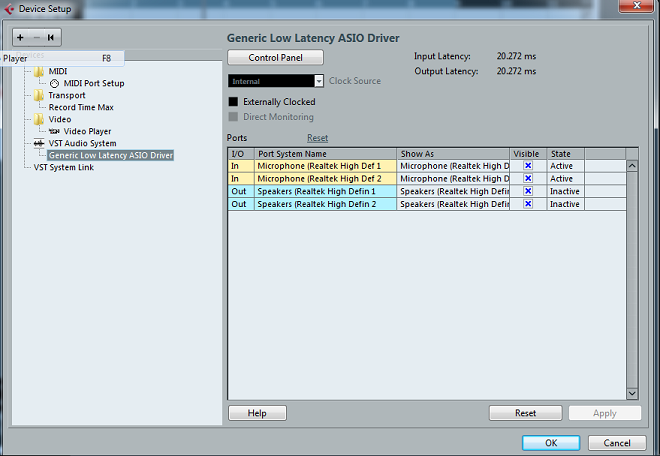Toggle Visible for Speakers Defin 1 port

(528, 191)
